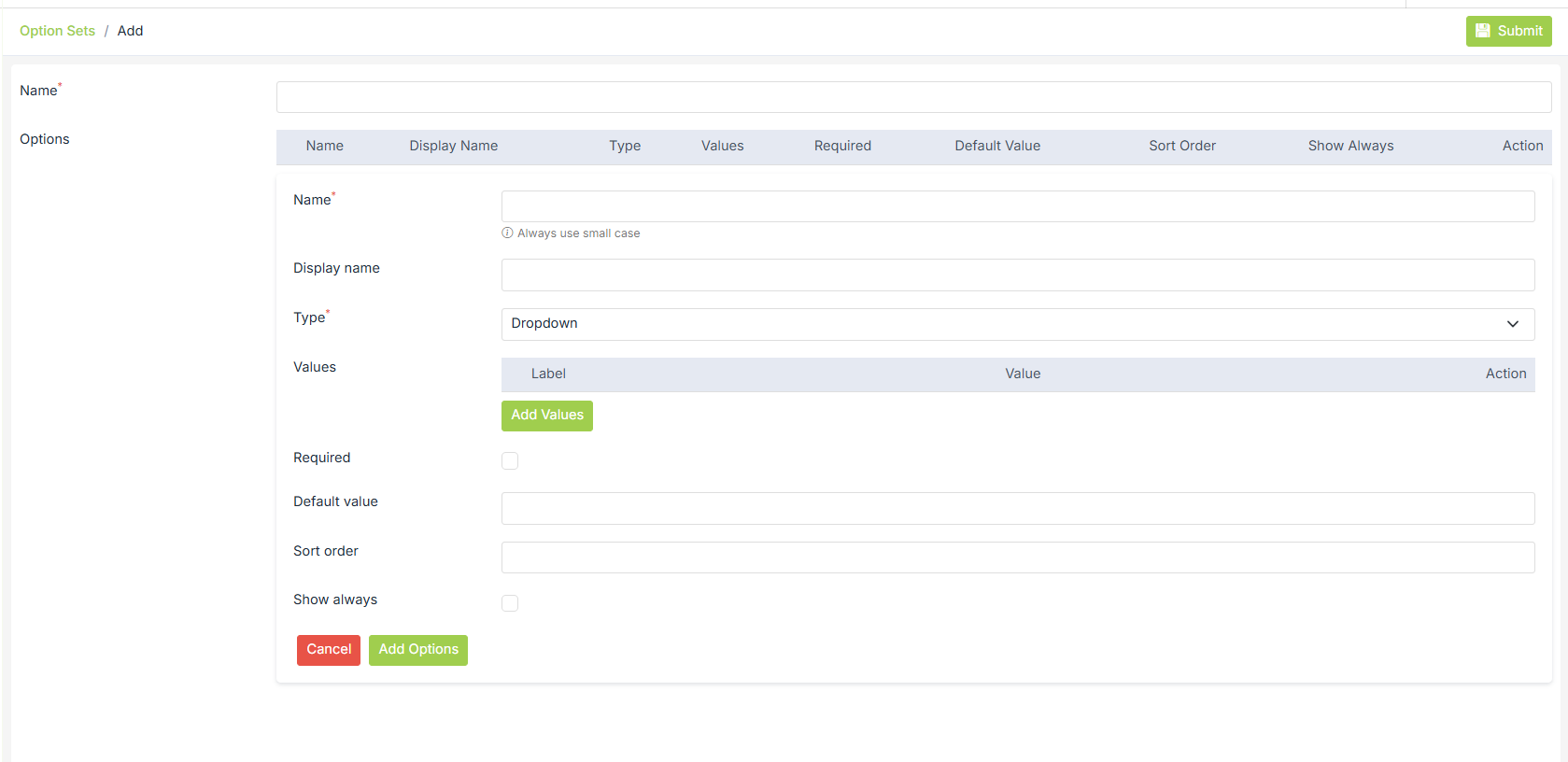1568x762 pixels.
Task: Open the Type dropdown showing Dropdown
Action: [x=1016, y=324]
